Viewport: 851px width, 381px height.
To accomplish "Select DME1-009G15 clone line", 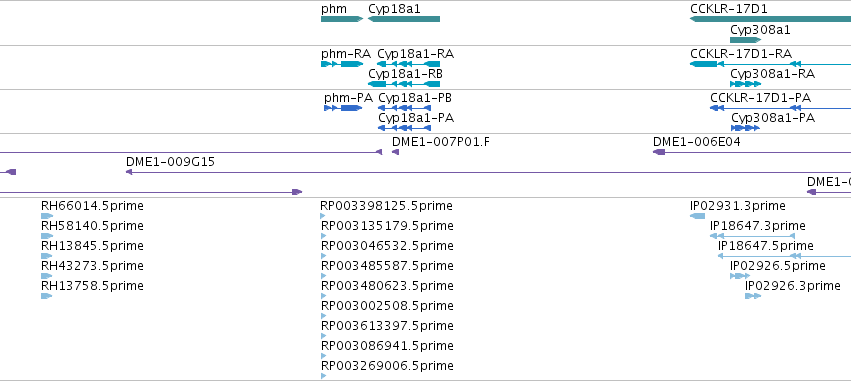I will click(488, 172).
